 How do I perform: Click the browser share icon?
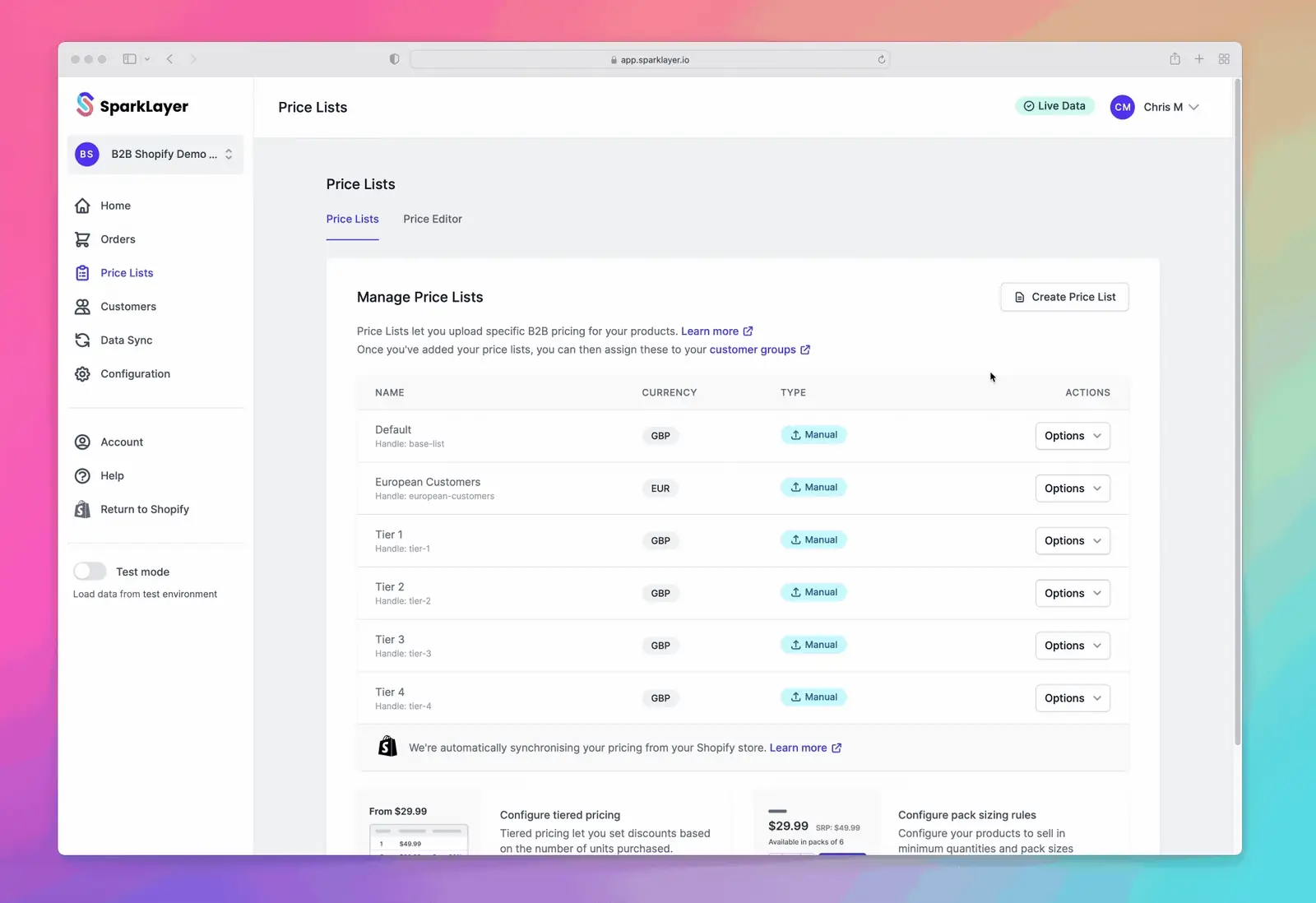coord(1175,59)
